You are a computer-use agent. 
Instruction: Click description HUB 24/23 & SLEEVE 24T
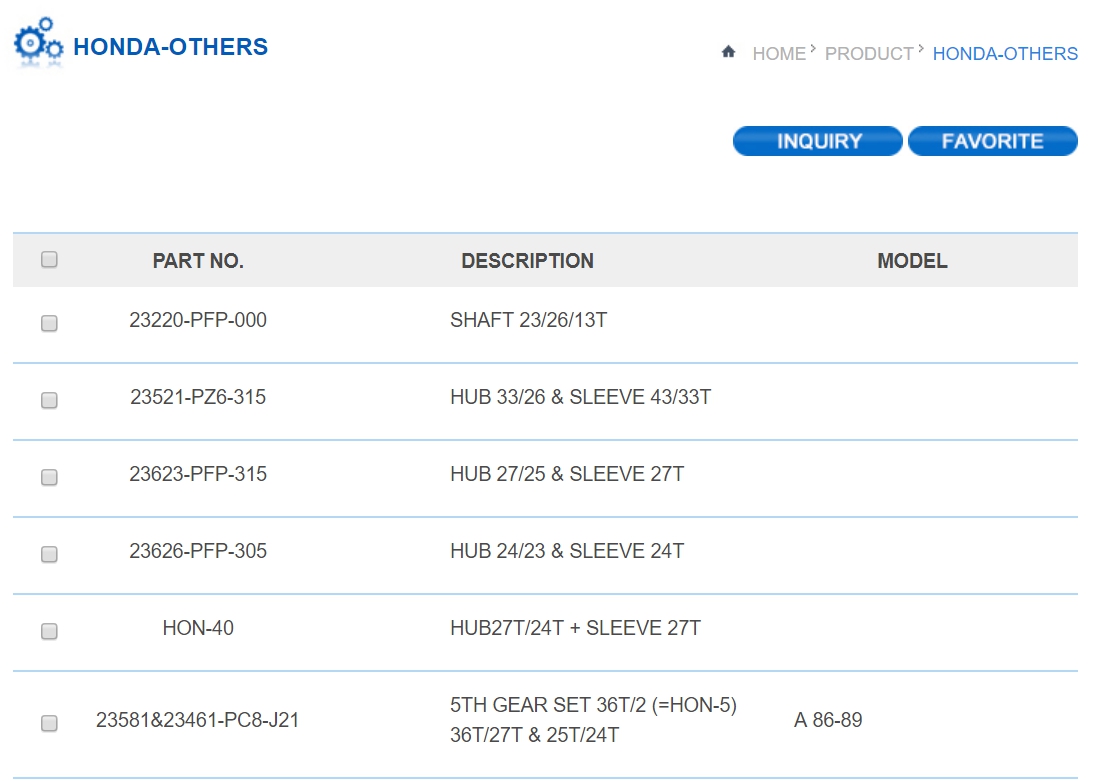tap(567, 551)
